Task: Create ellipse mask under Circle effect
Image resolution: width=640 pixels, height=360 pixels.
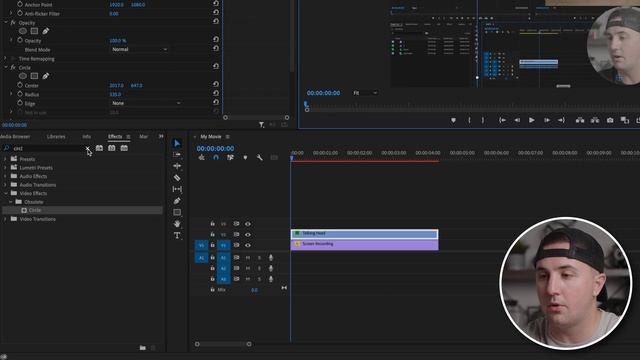Action: [x=23, y=76]
